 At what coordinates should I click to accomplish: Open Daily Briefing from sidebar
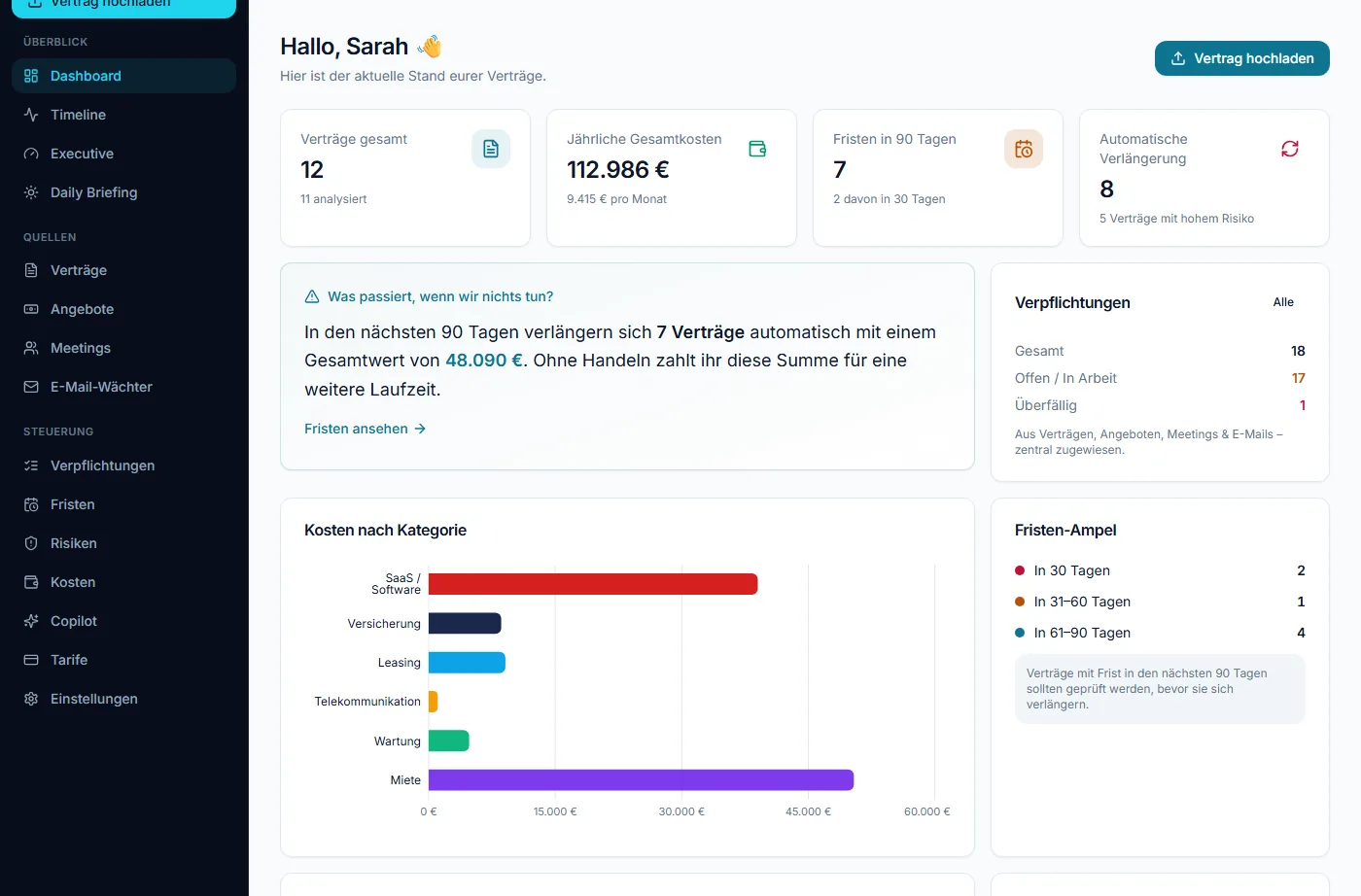123,192
